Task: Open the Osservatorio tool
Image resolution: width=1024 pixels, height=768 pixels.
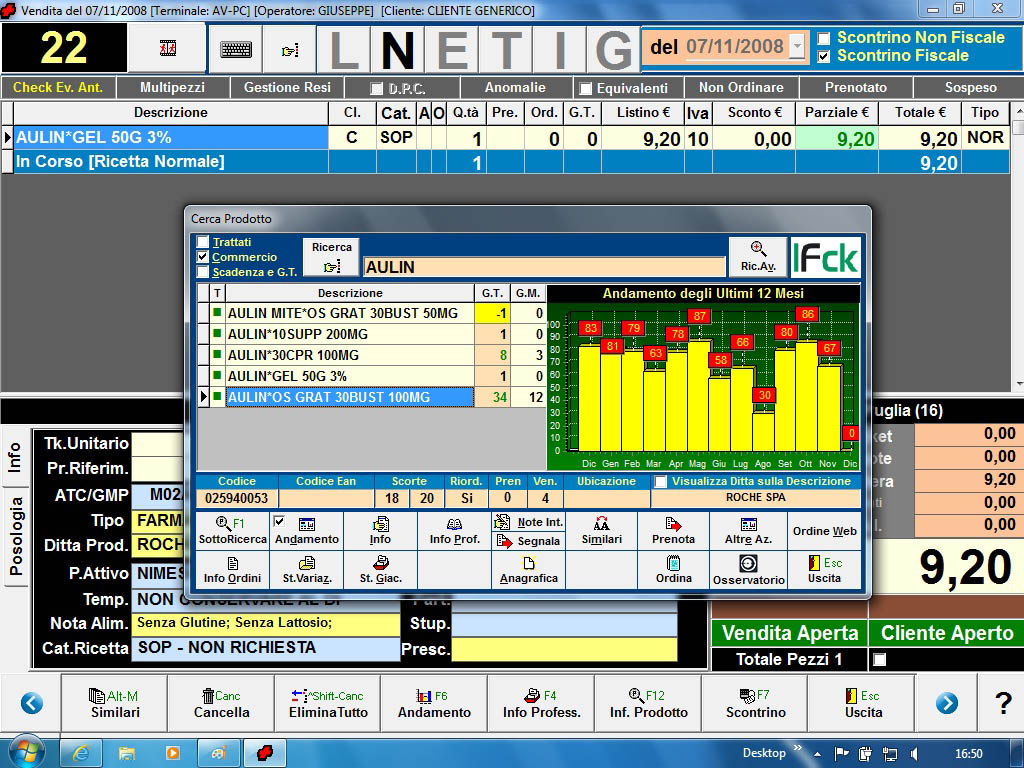Action: 748,569
